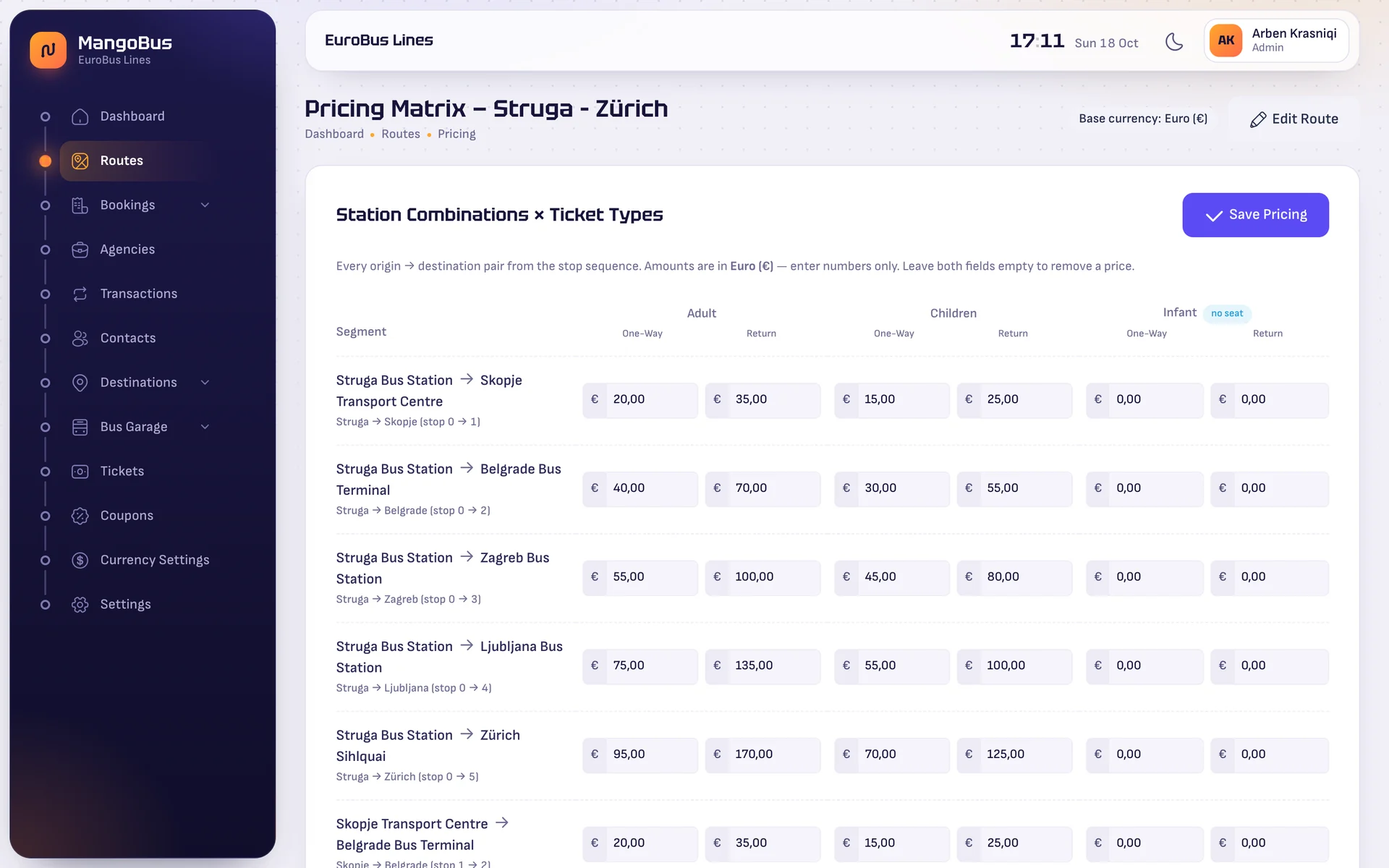Screen dimensions: 1389x868
Task: Open the Settings menu item
Action: coord(126,605)
